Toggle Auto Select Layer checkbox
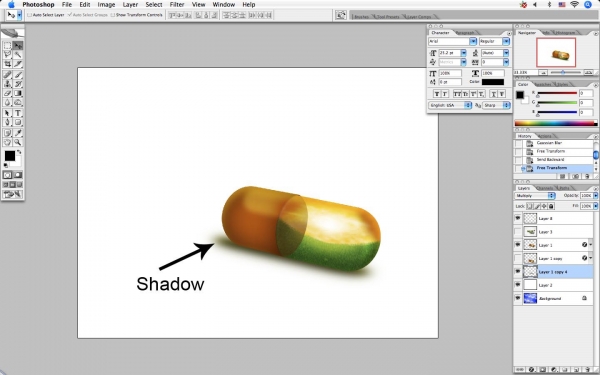600x375 pixels. [x=29, y=15]
